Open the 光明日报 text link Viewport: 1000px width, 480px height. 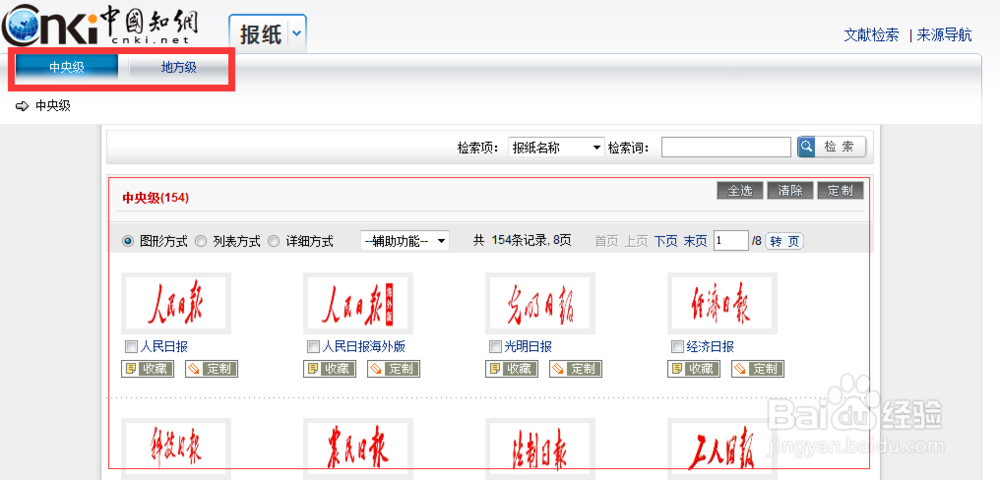[529, 347]
